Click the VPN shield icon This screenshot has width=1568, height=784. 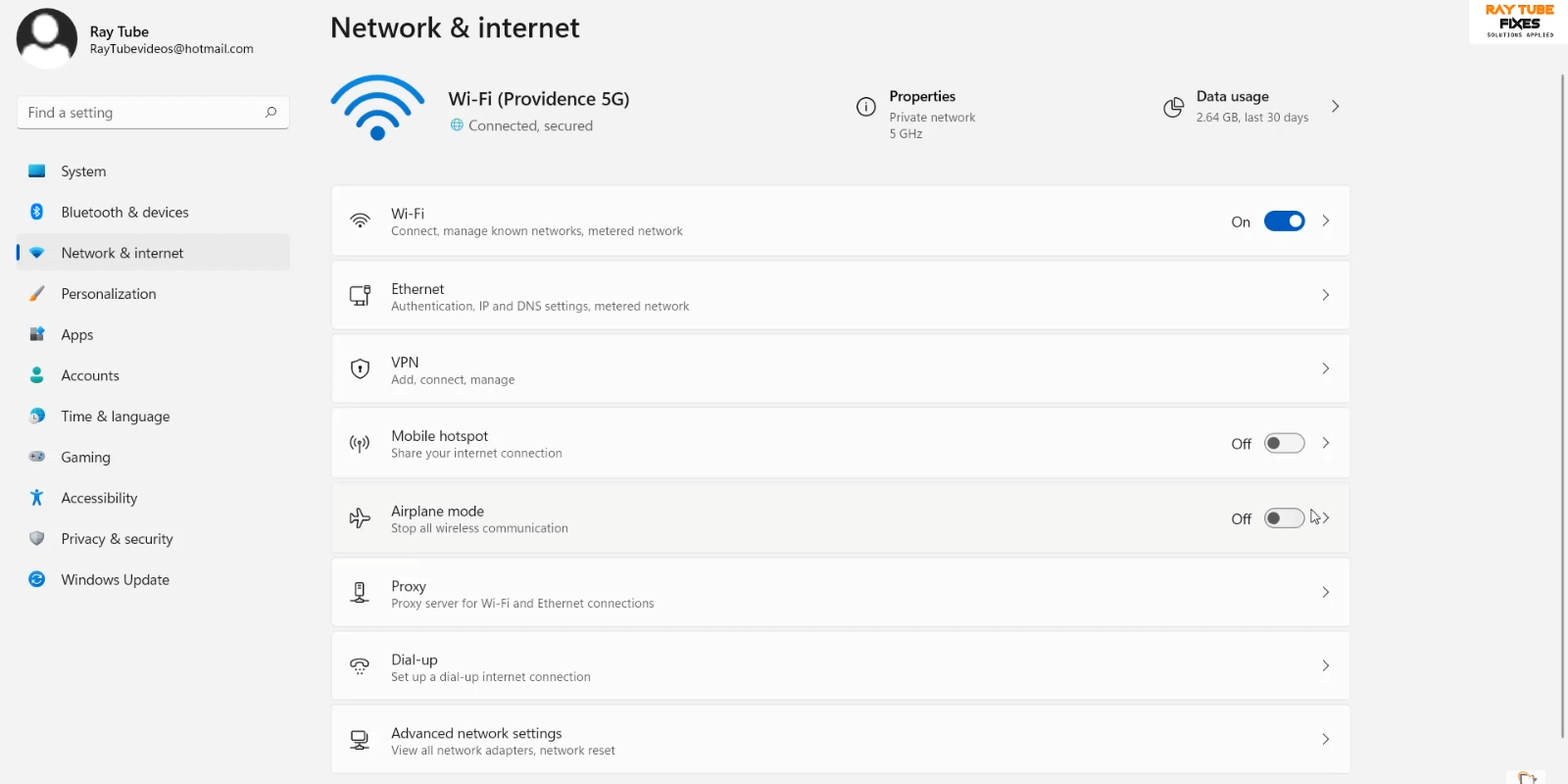pyautogui.click(x=360, y=369)
